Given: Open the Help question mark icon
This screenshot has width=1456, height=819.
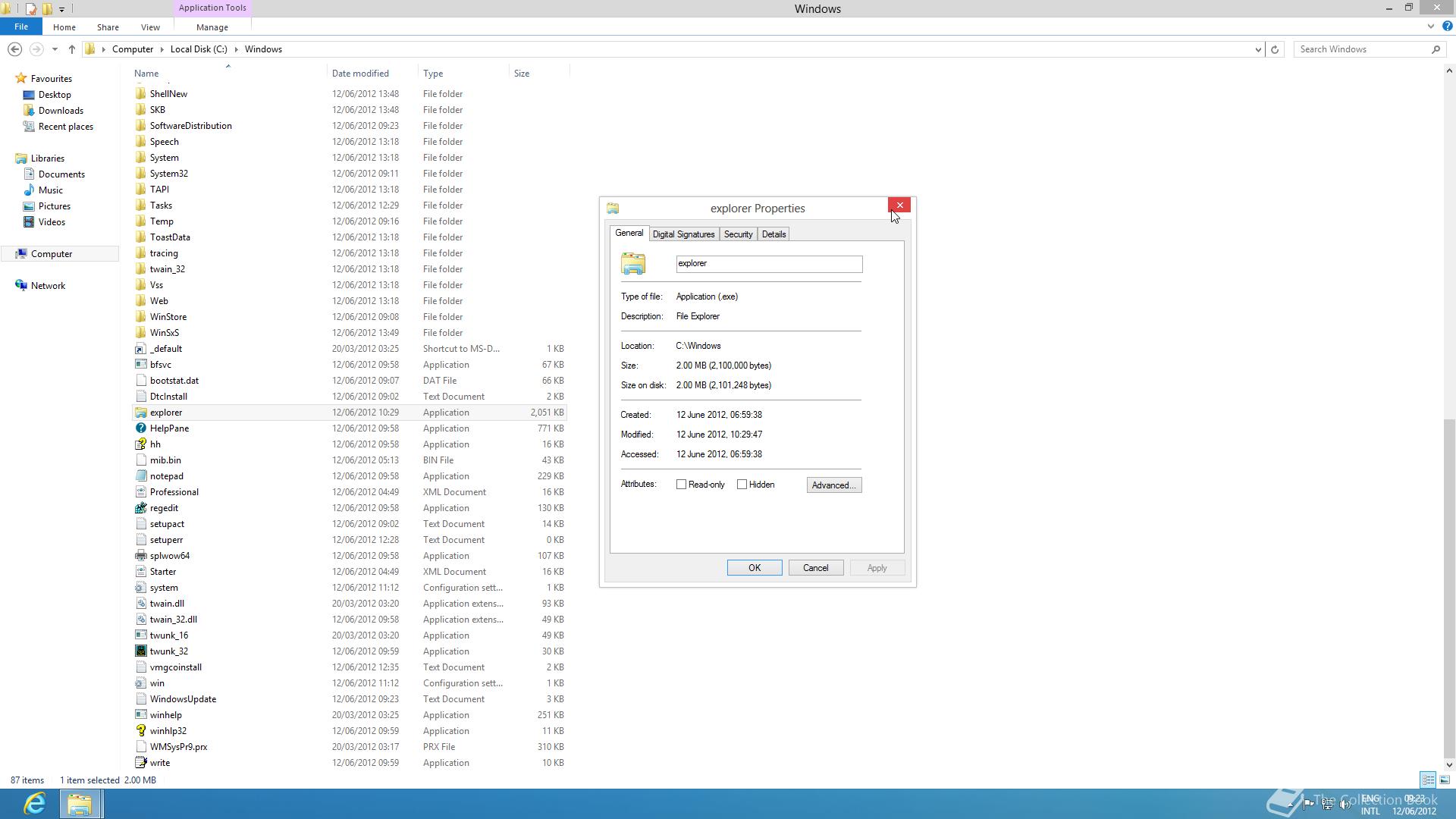Looking at the screenshot, I should click(1447, 27).
